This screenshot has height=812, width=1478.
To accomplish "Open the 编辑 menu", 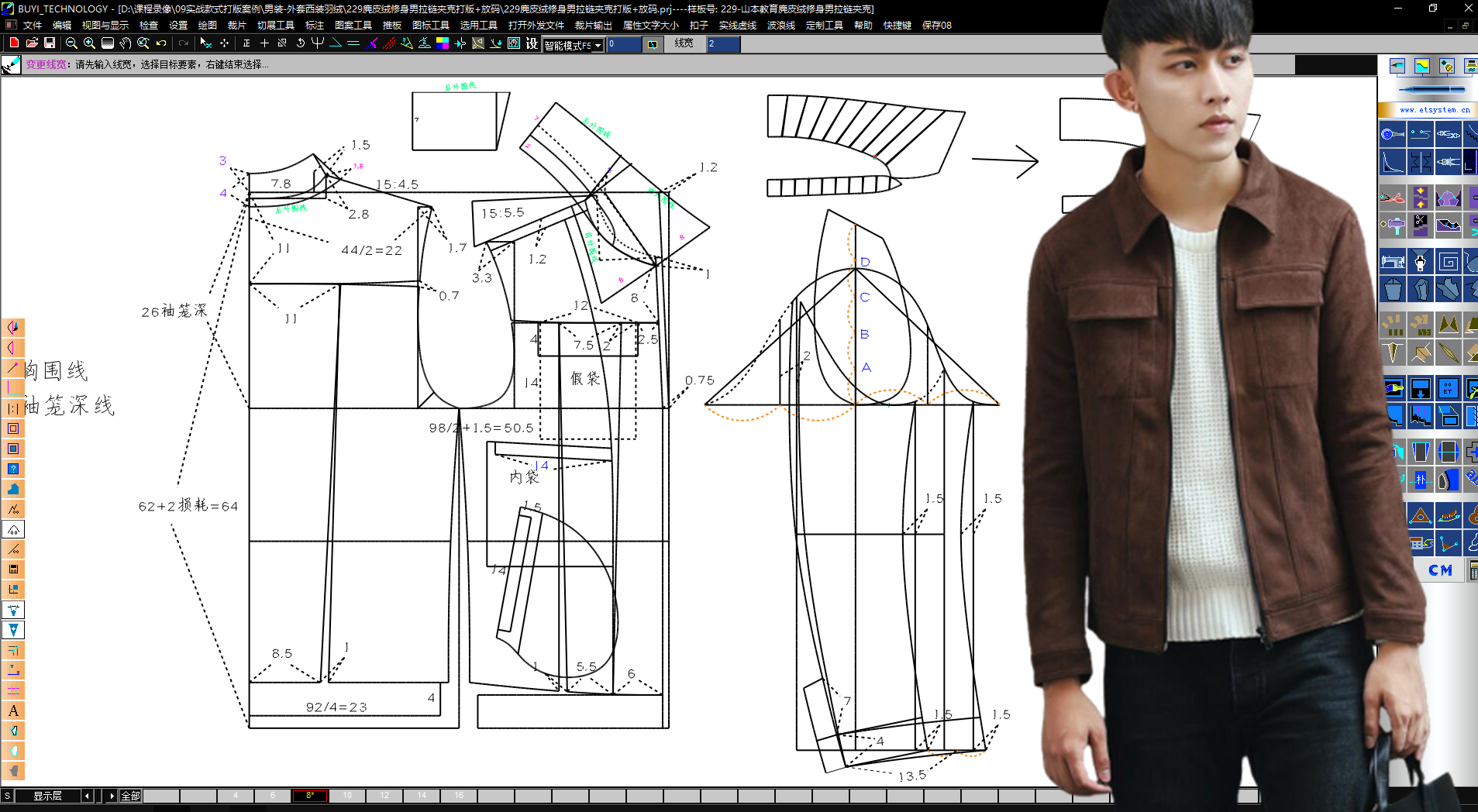I will tap(62, 26).
